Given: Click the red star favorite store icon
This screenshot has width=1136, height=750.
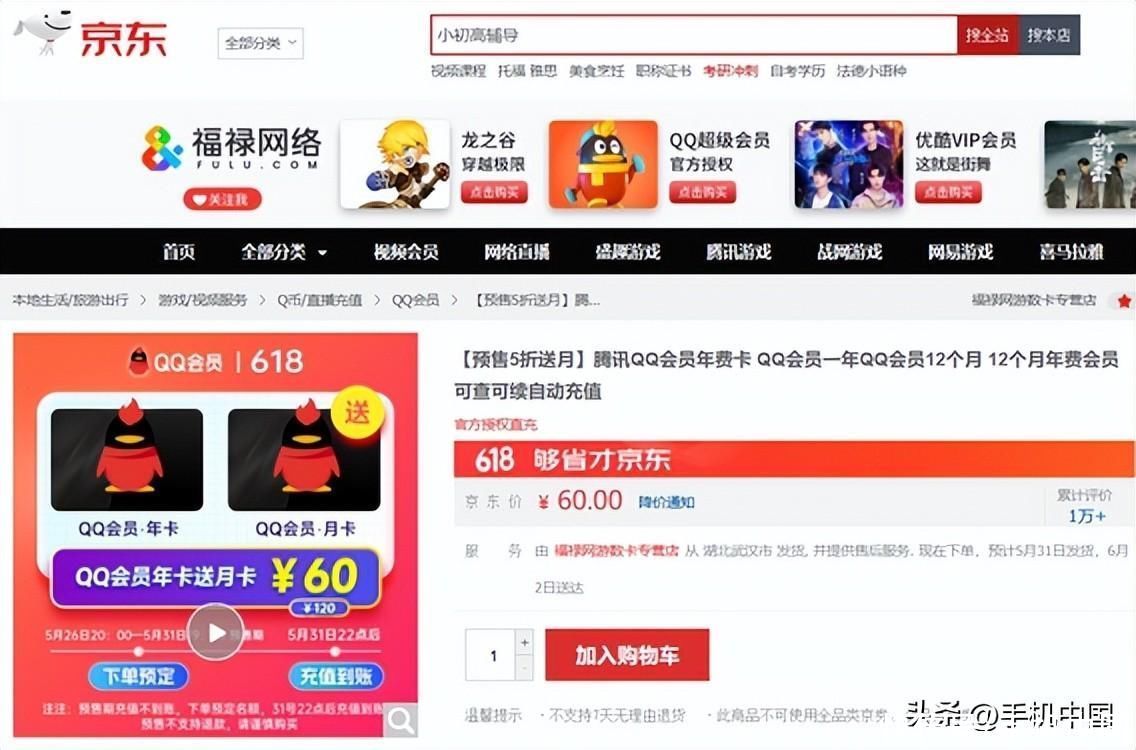Looking at the screenshot, I should click(1123, 300).
